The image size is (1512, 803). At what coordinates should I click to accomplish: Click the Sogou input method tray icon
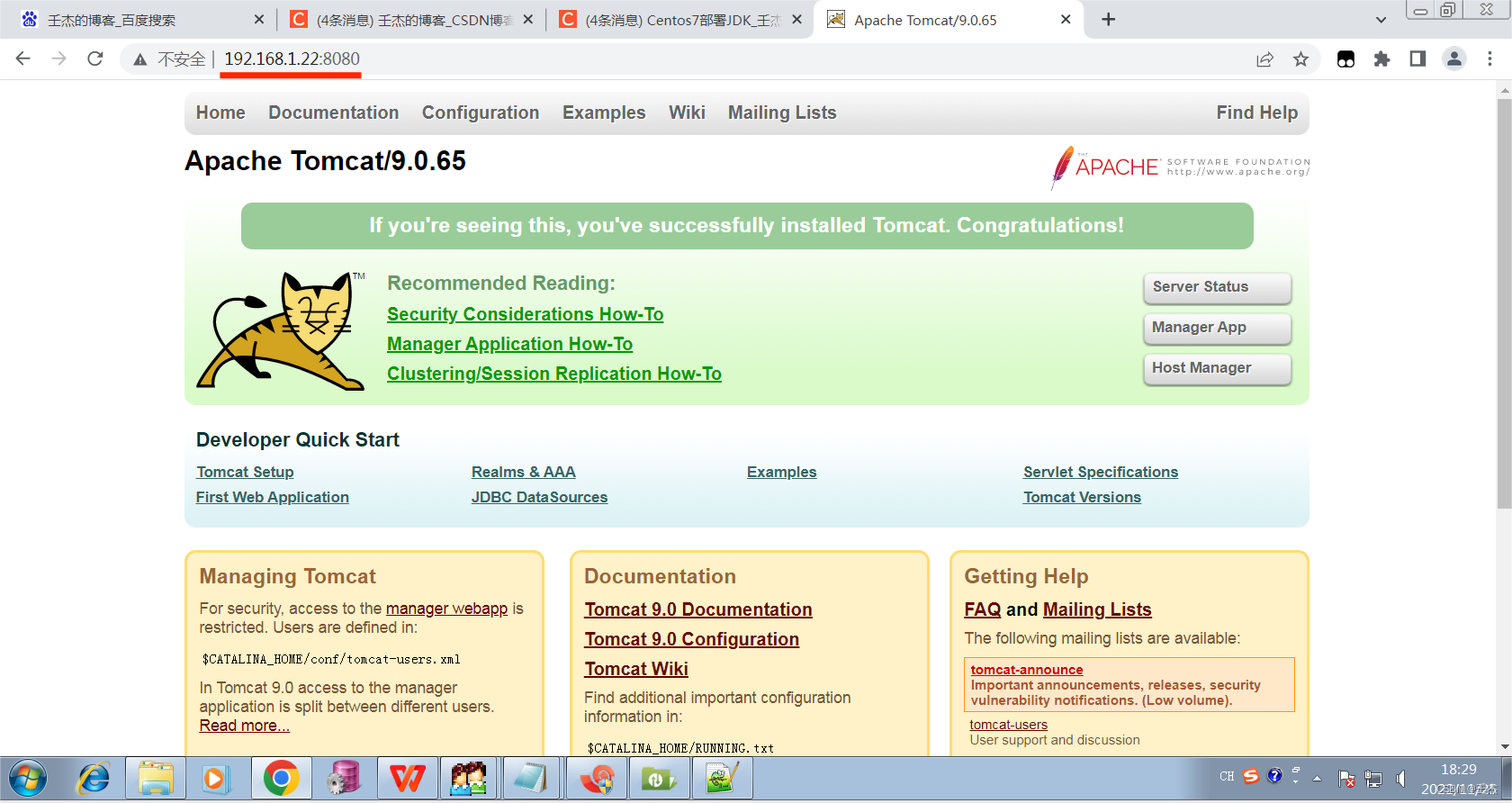click(1250, 776)
